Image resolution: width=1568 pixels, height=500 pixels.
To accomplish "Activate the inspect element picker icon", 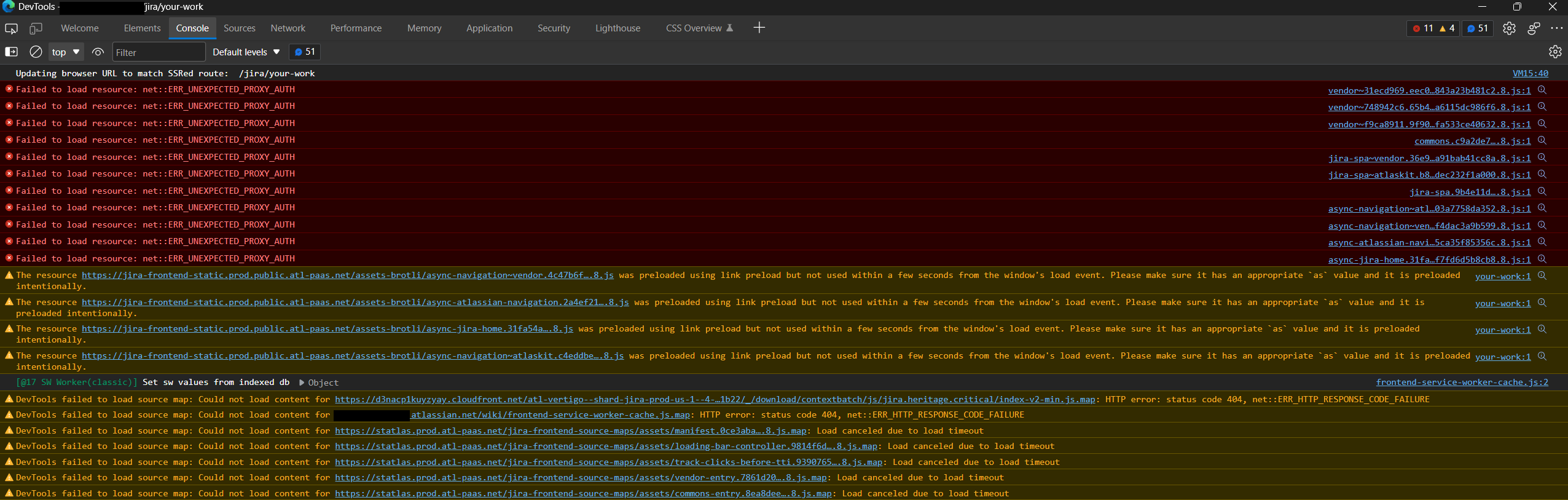I will 11,28.
